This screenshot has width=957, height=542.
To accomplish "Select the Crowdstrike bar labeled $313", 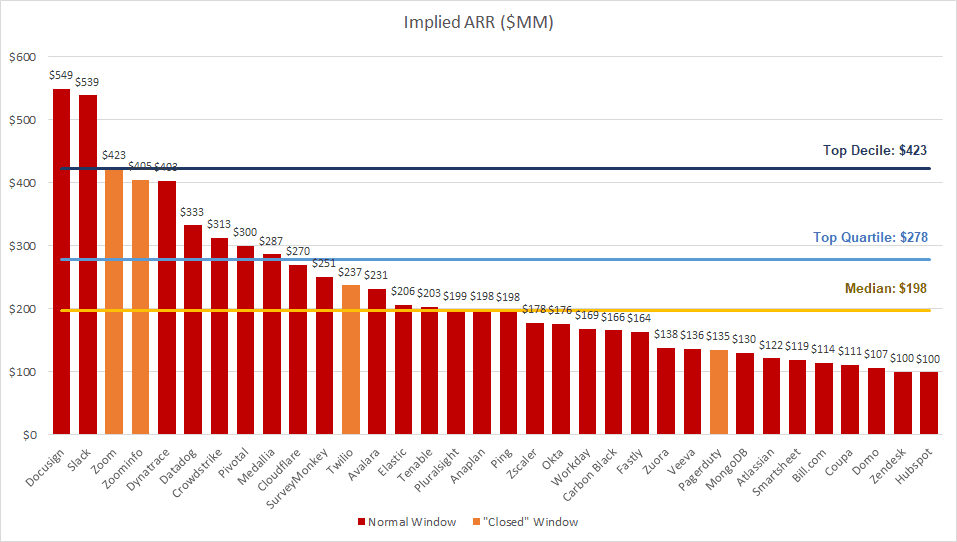I will tap(219, 336).
